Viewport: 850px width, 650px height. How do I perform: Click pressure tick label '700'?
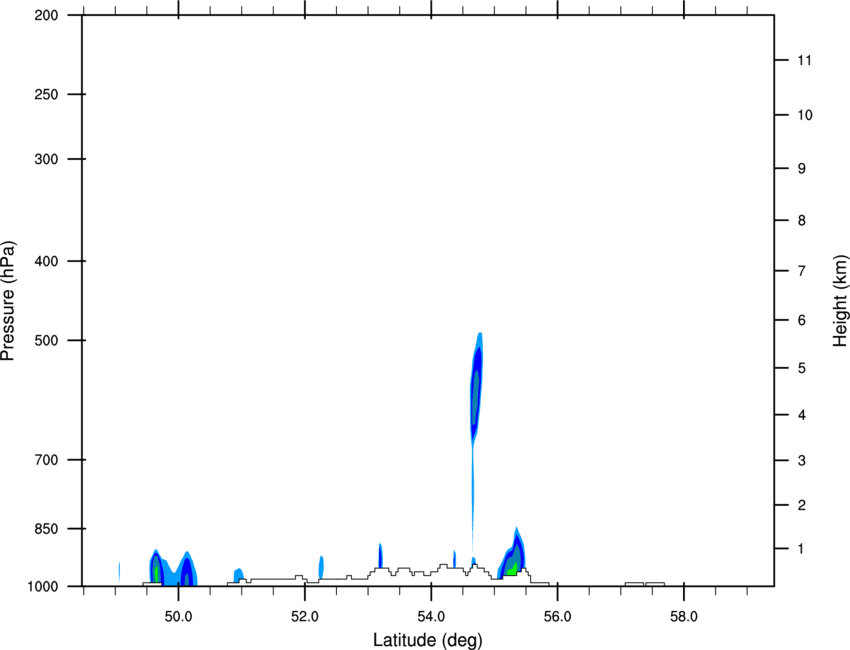[46, 460]
